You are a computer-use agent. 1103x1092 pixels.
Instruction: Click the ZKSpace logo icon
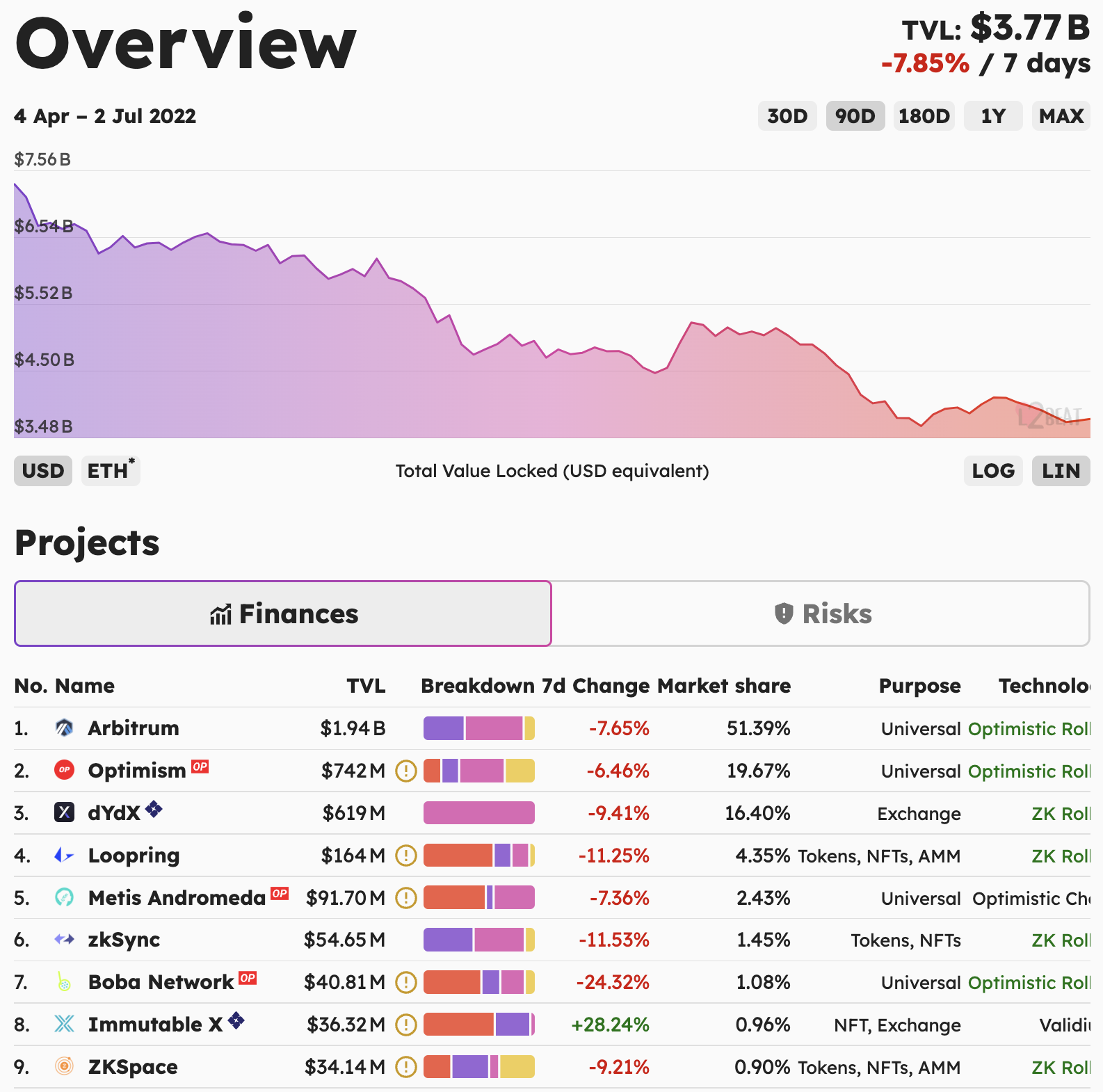[x=64, y=1066]
